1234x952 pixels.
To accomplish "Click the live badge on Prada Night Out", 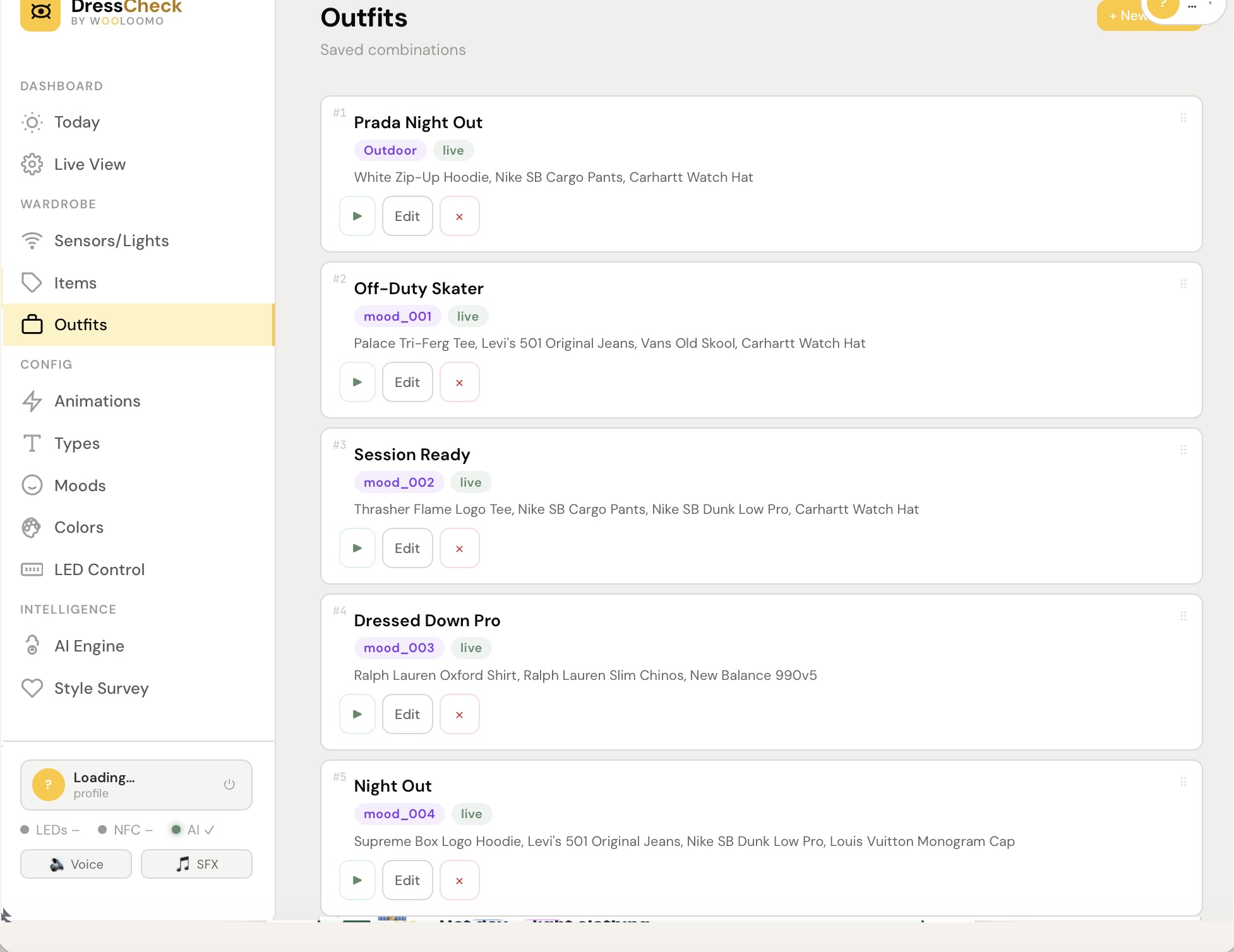I will coord(453,150).
